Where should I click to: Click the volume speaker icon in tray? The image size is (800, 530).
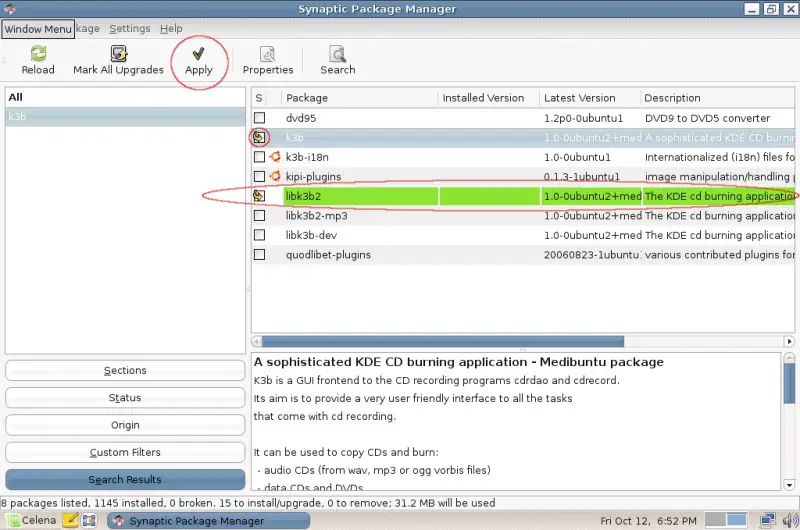(790, 520)
